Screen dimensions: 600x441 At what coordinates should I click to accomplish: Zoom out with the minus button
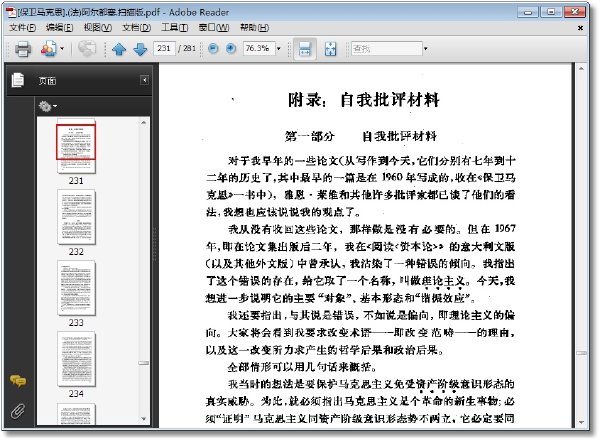pyautogui.click(x=213, y=48)
